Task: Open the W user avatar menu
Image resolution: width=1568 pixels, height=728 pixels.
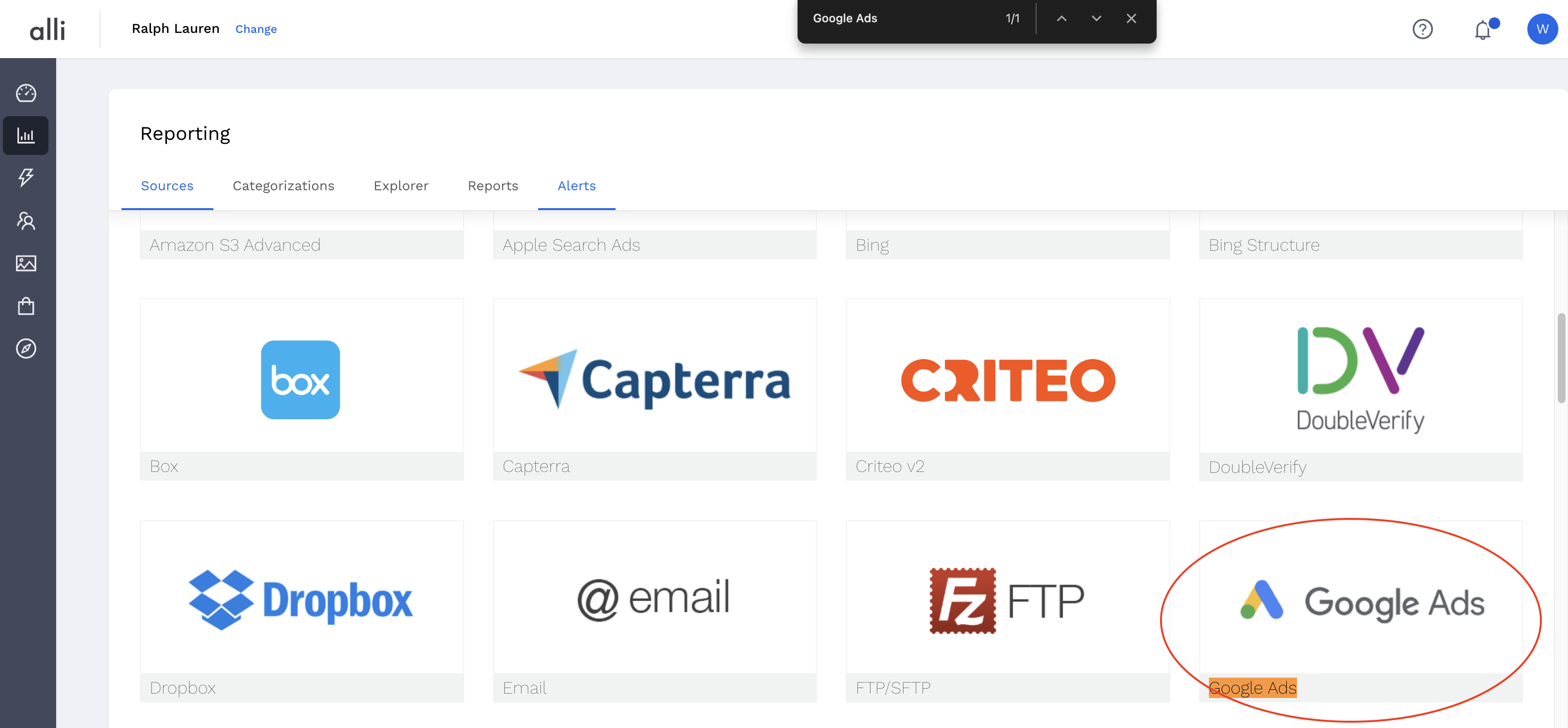Action: [1542, 29]
